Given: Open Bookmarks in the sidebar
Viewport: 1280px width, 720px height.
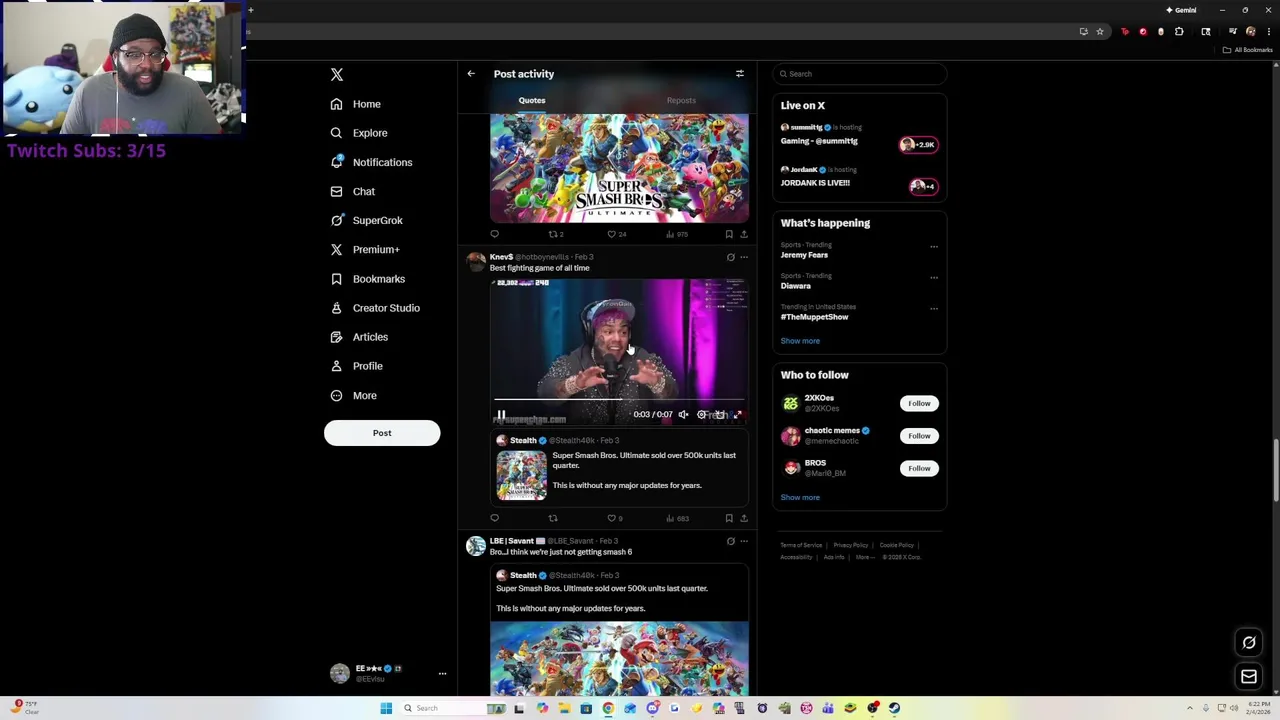Looking at the screenshot, I should 368,279.
